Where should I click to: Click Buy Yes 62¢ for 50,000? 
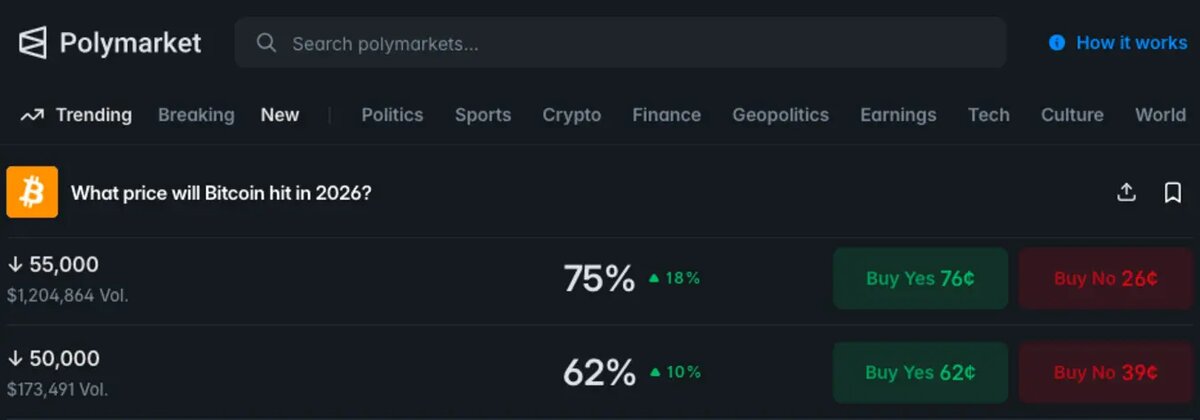click(920, 372)
